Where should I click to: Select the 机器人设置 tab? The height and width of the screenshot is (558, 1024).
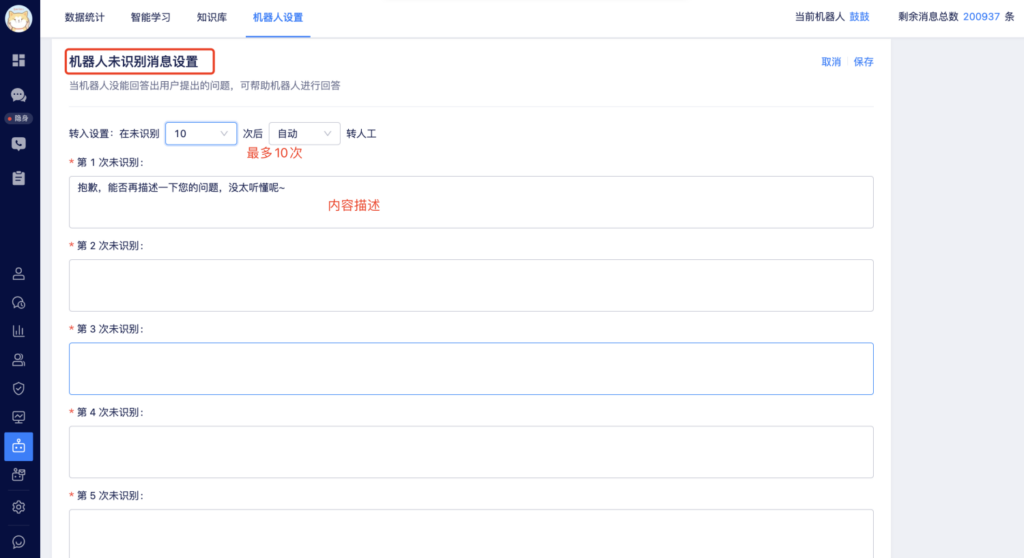tap(278, 17)
